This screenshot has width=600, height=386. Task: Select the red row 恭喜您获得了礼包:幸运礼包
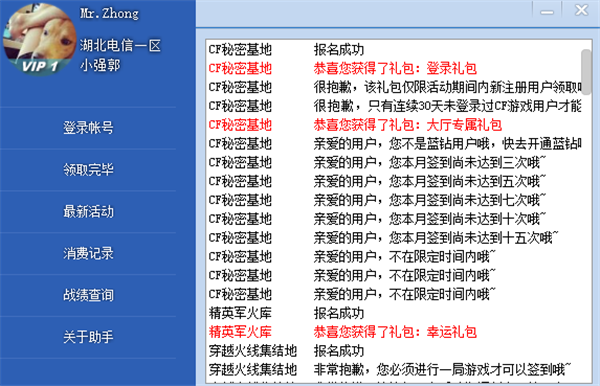point(394,332)
